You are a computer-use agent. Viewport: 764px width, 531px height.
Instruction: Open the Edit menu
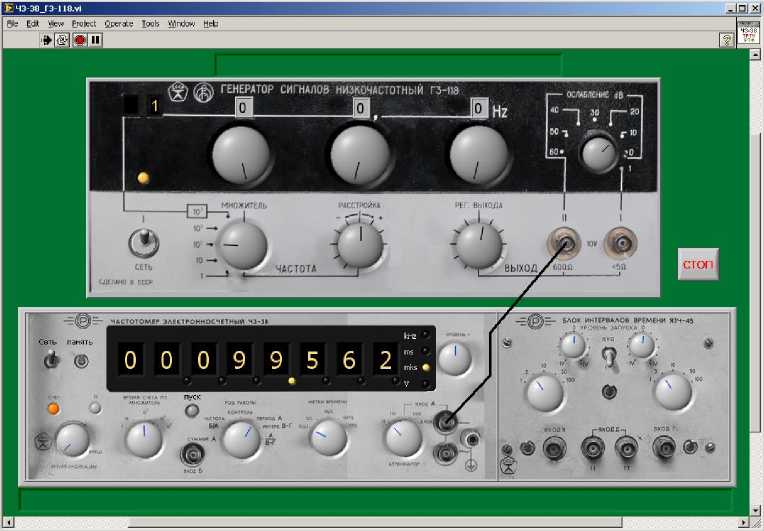[33, 23]
